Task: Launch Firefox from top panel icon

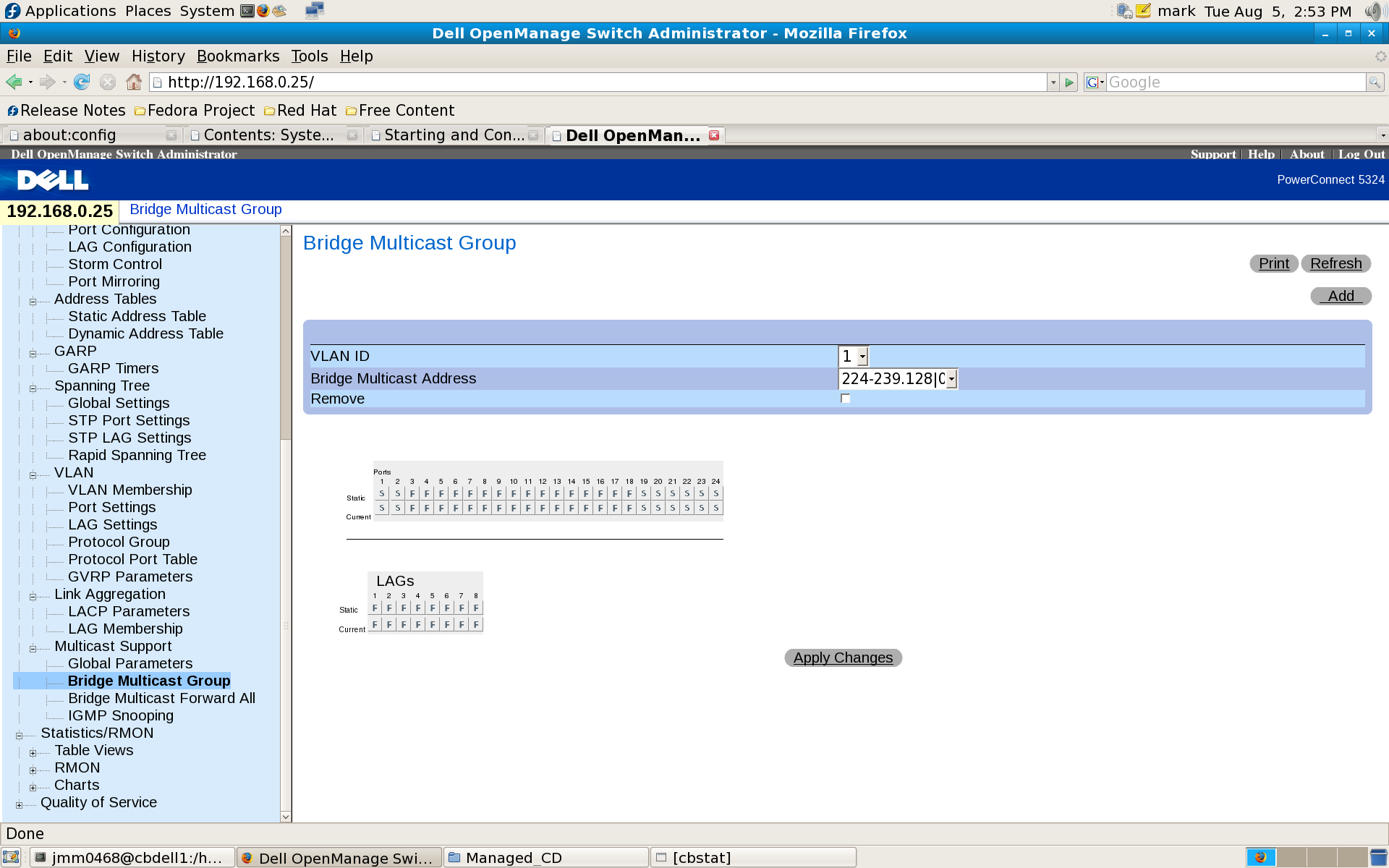Action: click(x=263, y=11)
